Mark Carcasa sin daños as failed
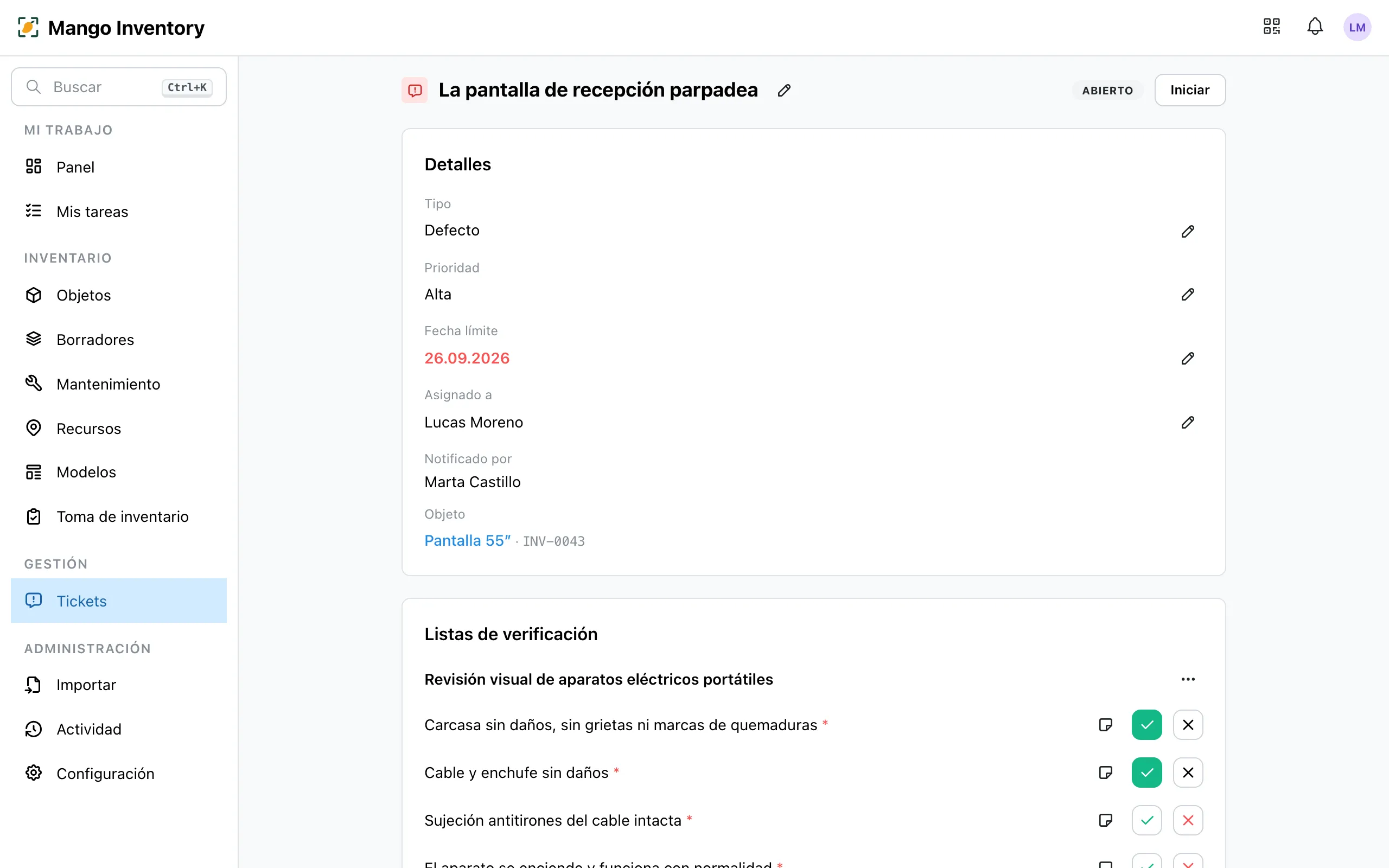The height and width of the screenshot is (868, 1389). point(1188,724)
